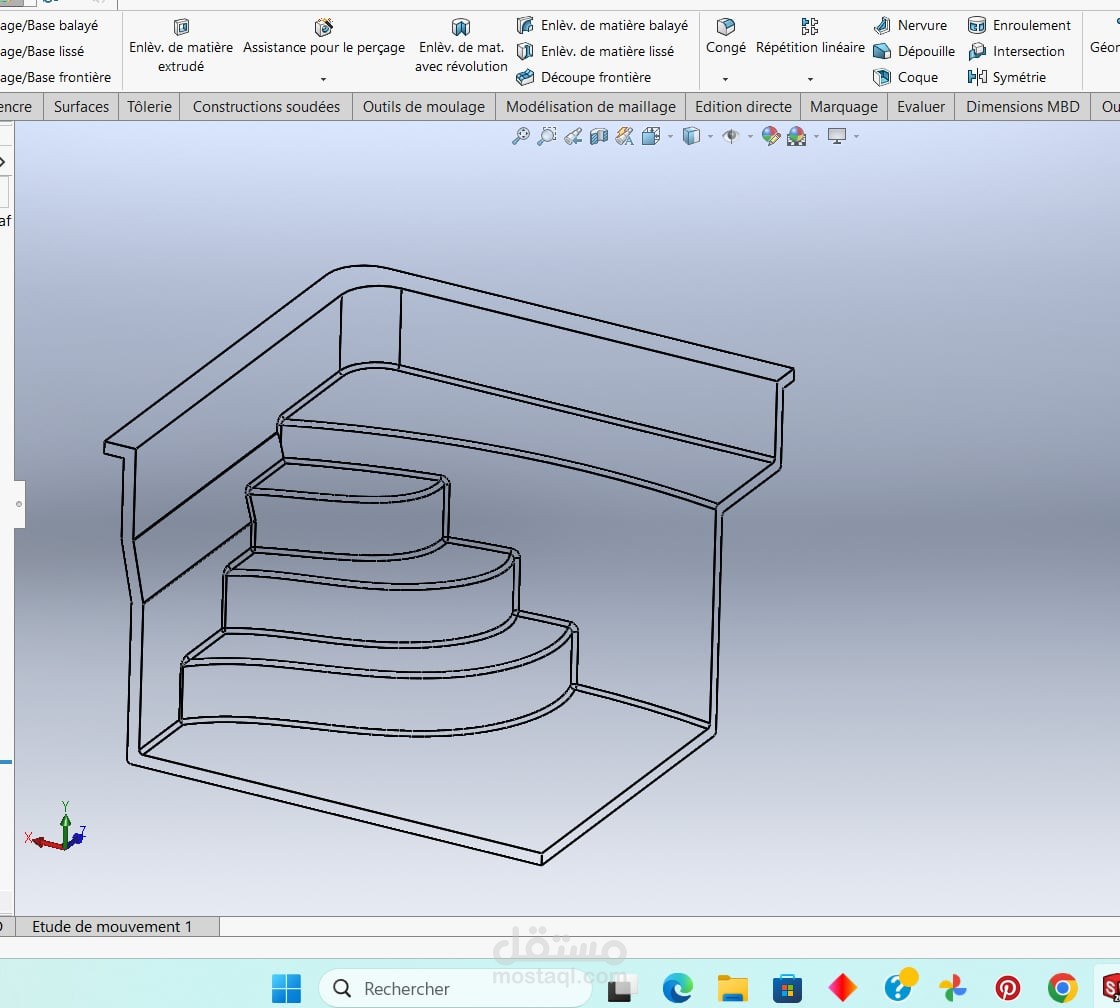Click the Nervure rib tool
1120x1008 pixels.
(x=910, y=26)
